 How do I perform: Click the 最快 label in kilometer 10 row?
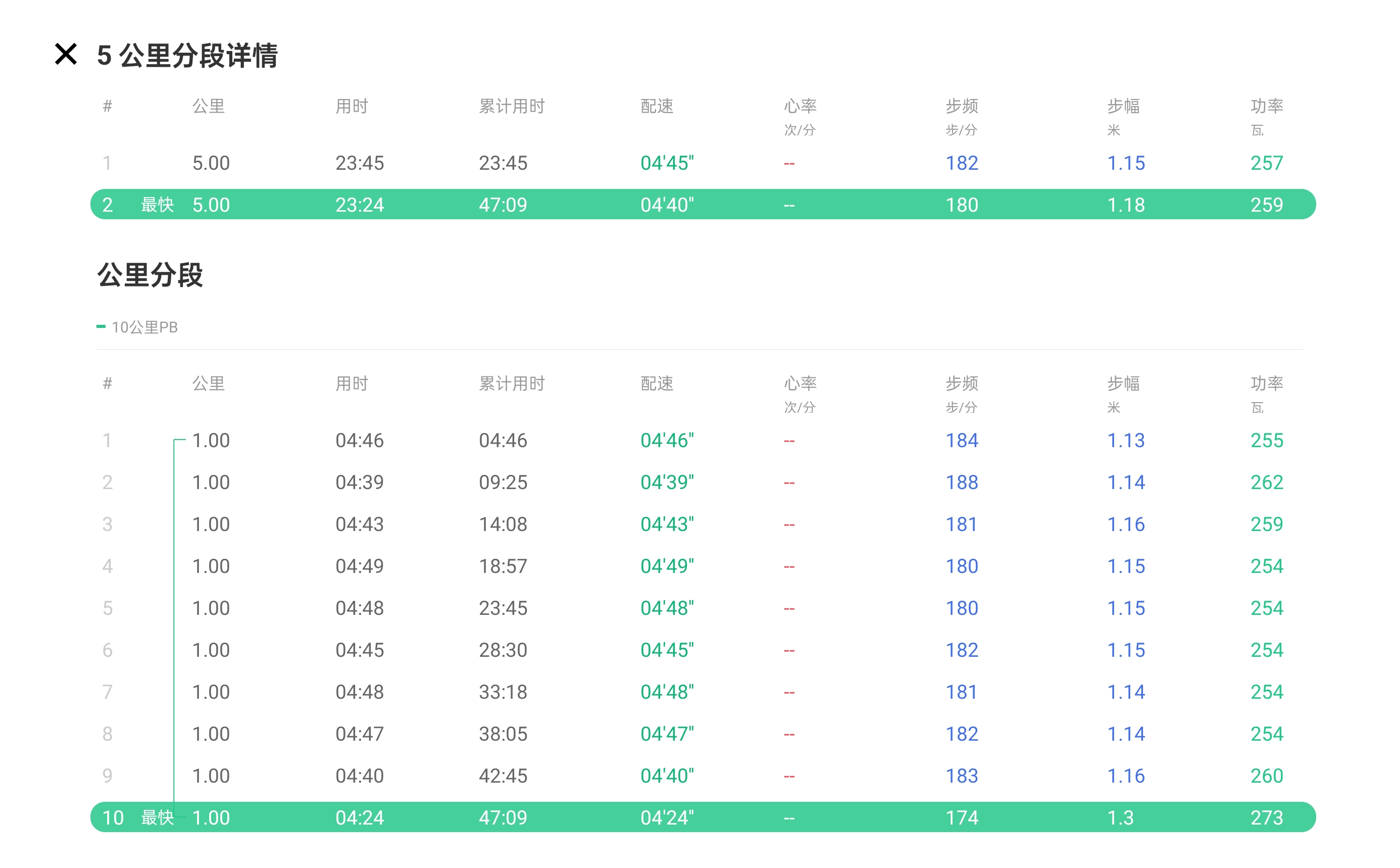coord(157,817)
